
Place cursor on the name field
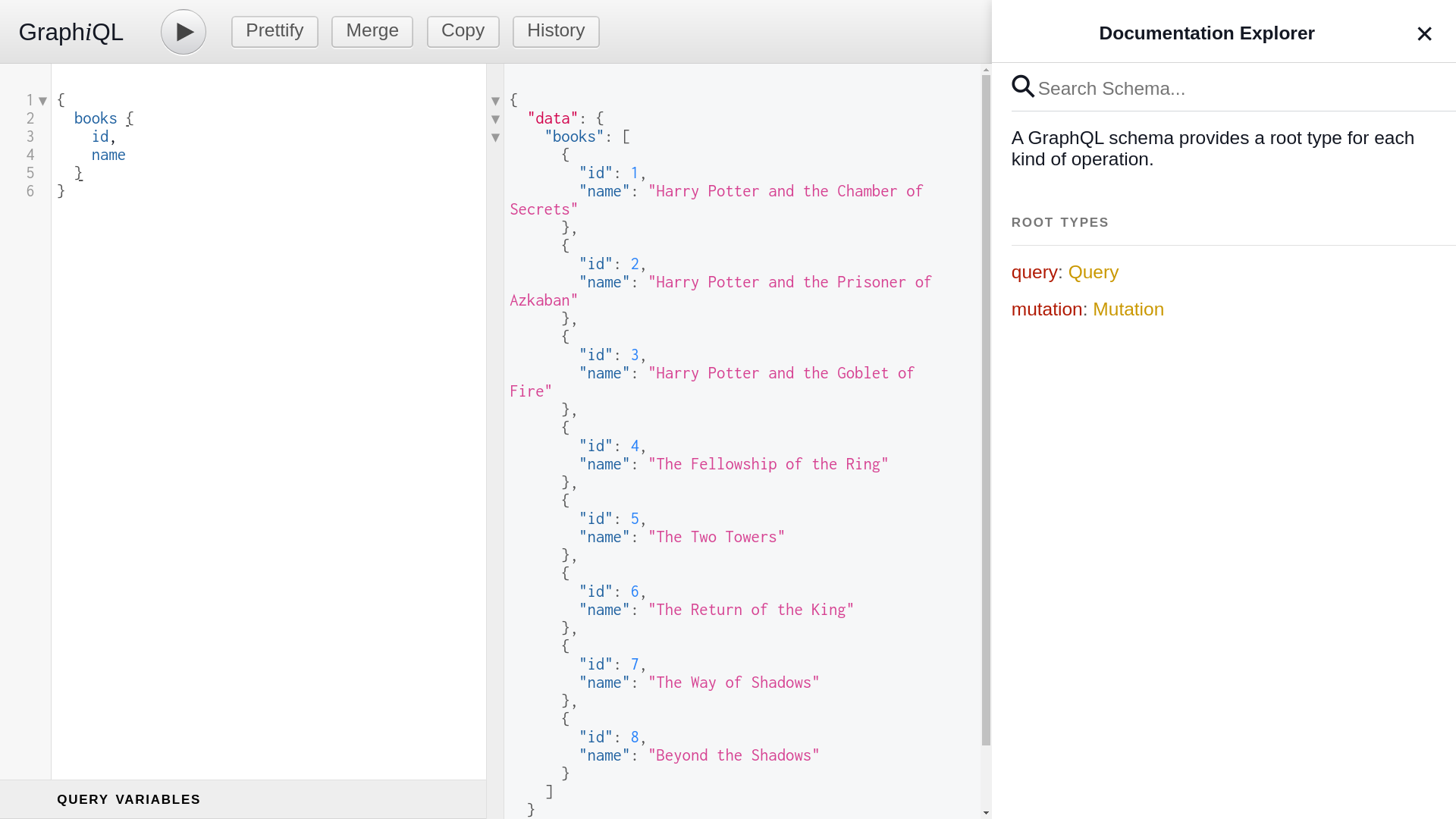(108, 155)
